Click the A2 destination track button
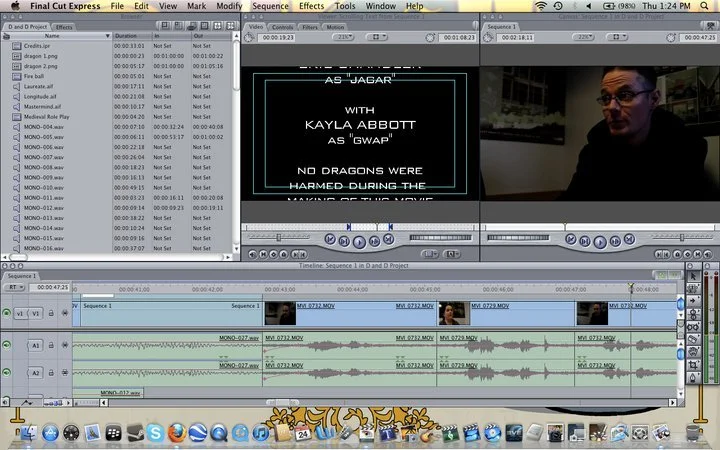 tap(36, 373)
